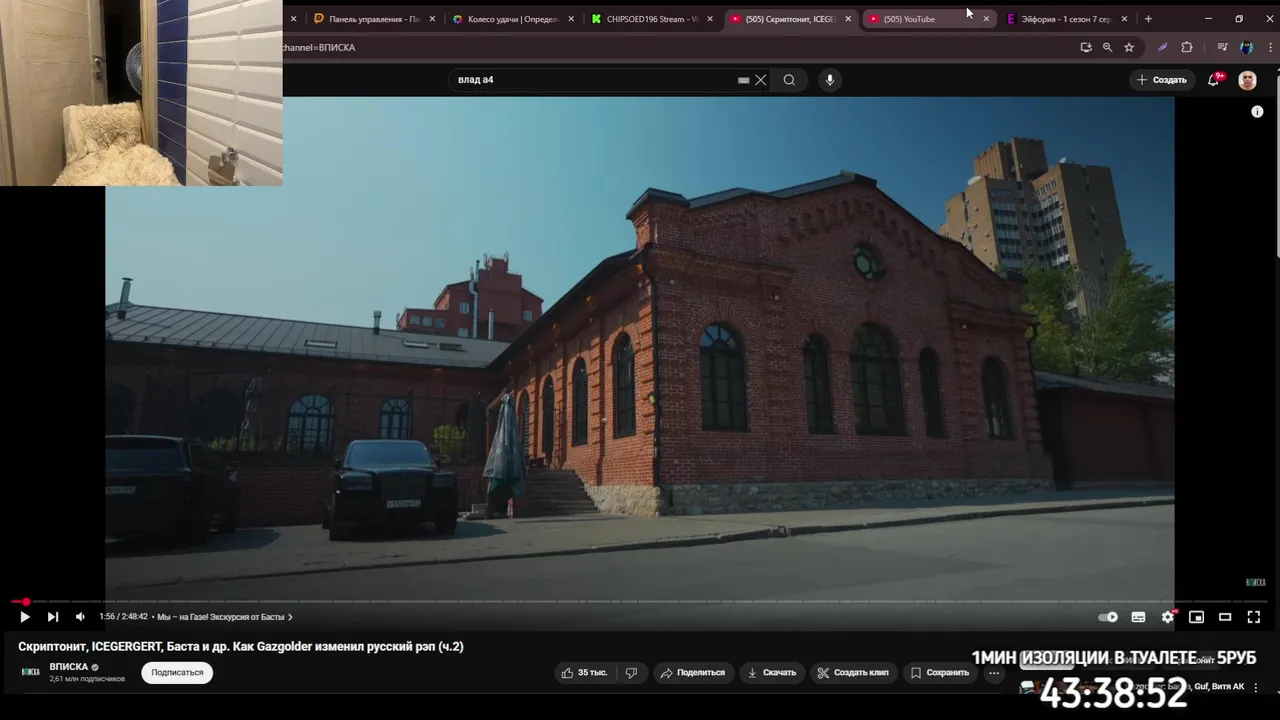The width and height of the screenshot is (1280, 720).
Task: Bookmark this page with star
Action: 1129,47
